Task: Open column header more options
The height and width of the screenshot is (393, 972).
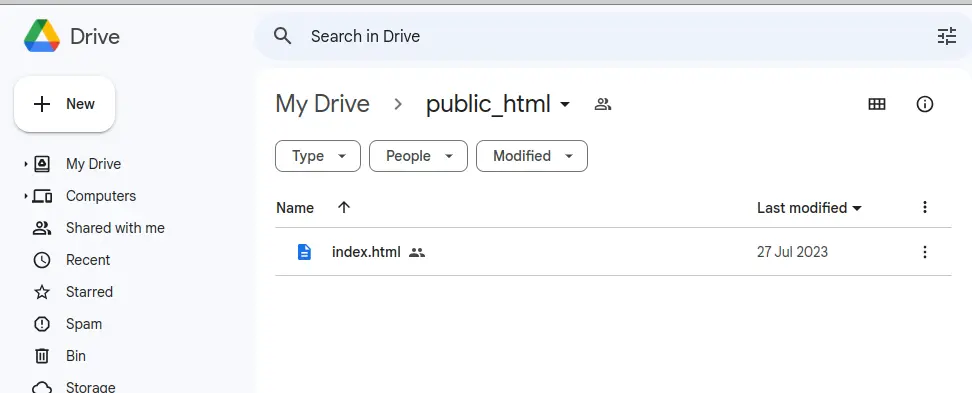Action: click(x=924, y=207)
